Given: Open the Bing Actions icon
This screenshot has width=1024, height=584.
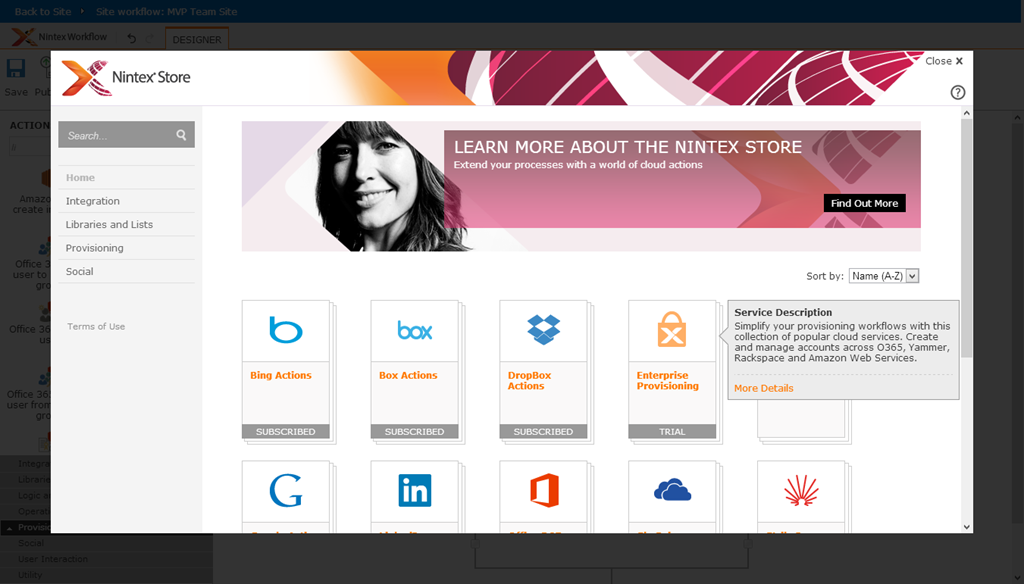Looking at the screenshot, I should (x=285, y=330).
